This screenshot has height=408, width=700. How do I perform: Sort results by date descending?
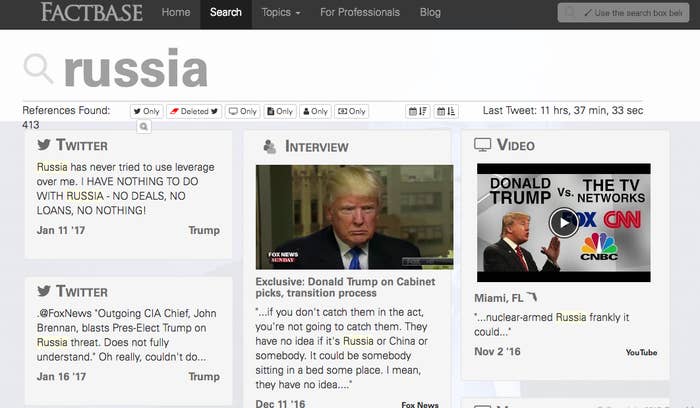click(x=418, y=111)
